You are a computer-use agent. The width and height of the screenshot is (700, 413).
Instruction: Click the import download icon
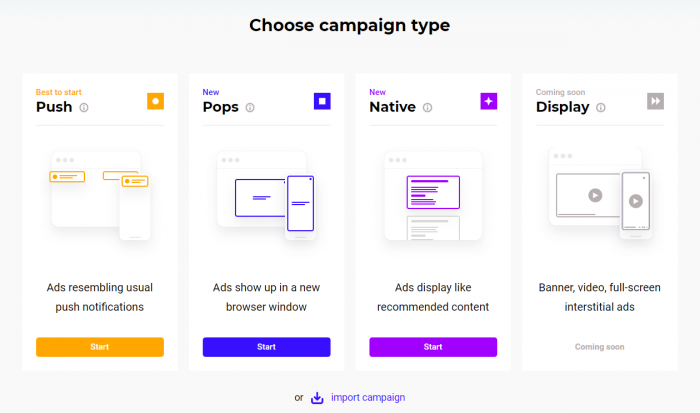coord(317,397)
